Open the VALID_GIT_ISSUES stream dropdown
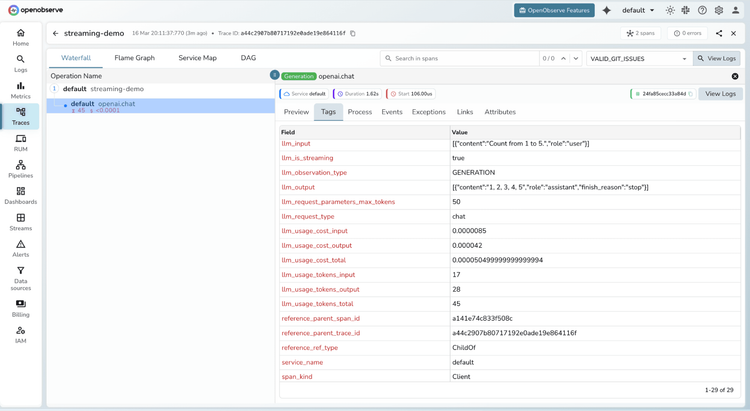The width and height of the screenshot is (750, 411). click(639, 58)
